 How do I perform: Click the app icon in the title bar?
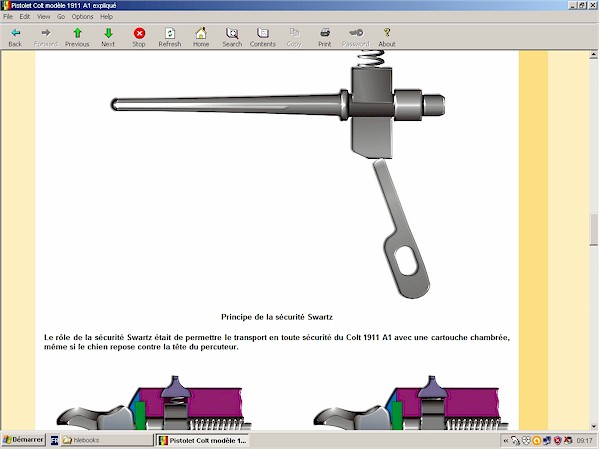[x=5, y=5]
